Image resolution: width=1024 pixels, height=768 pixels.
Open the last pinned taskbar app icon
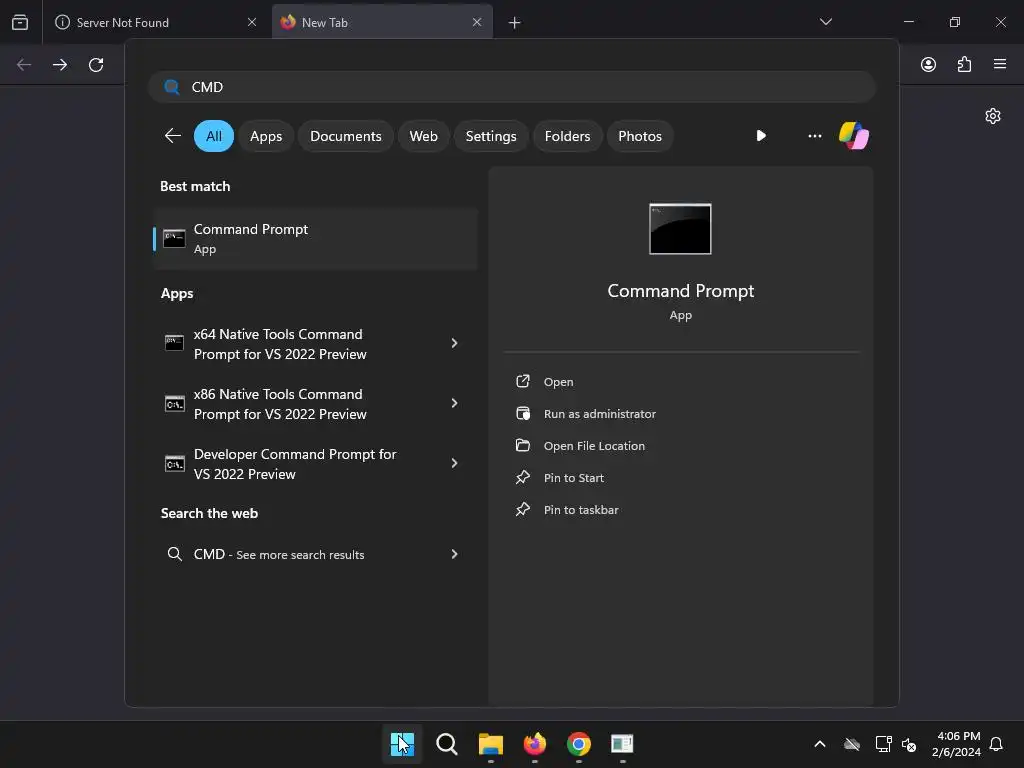point(622,744)
